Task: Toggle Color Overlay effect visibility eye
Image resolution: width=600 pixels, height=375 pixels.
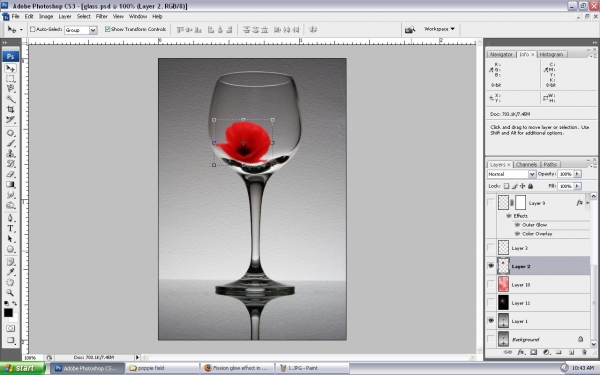Action: 517,233
